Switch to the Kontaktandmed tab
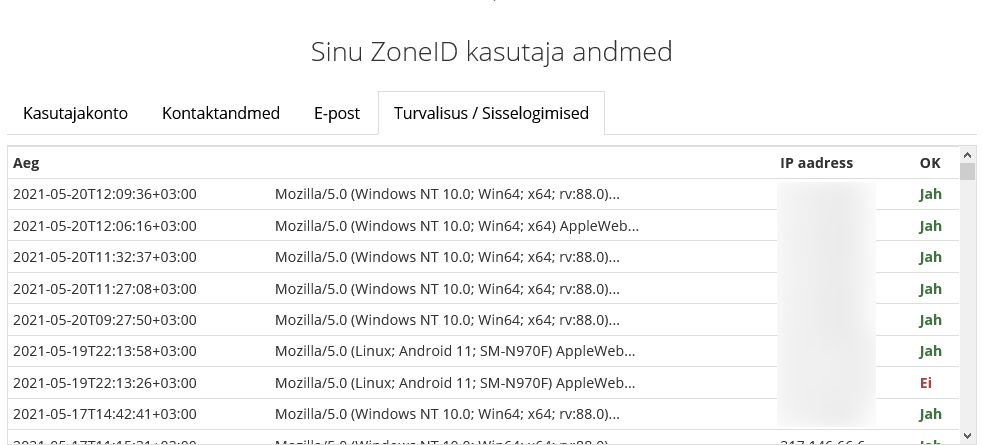This screenshot has width=983, height=445. point(221,113)
